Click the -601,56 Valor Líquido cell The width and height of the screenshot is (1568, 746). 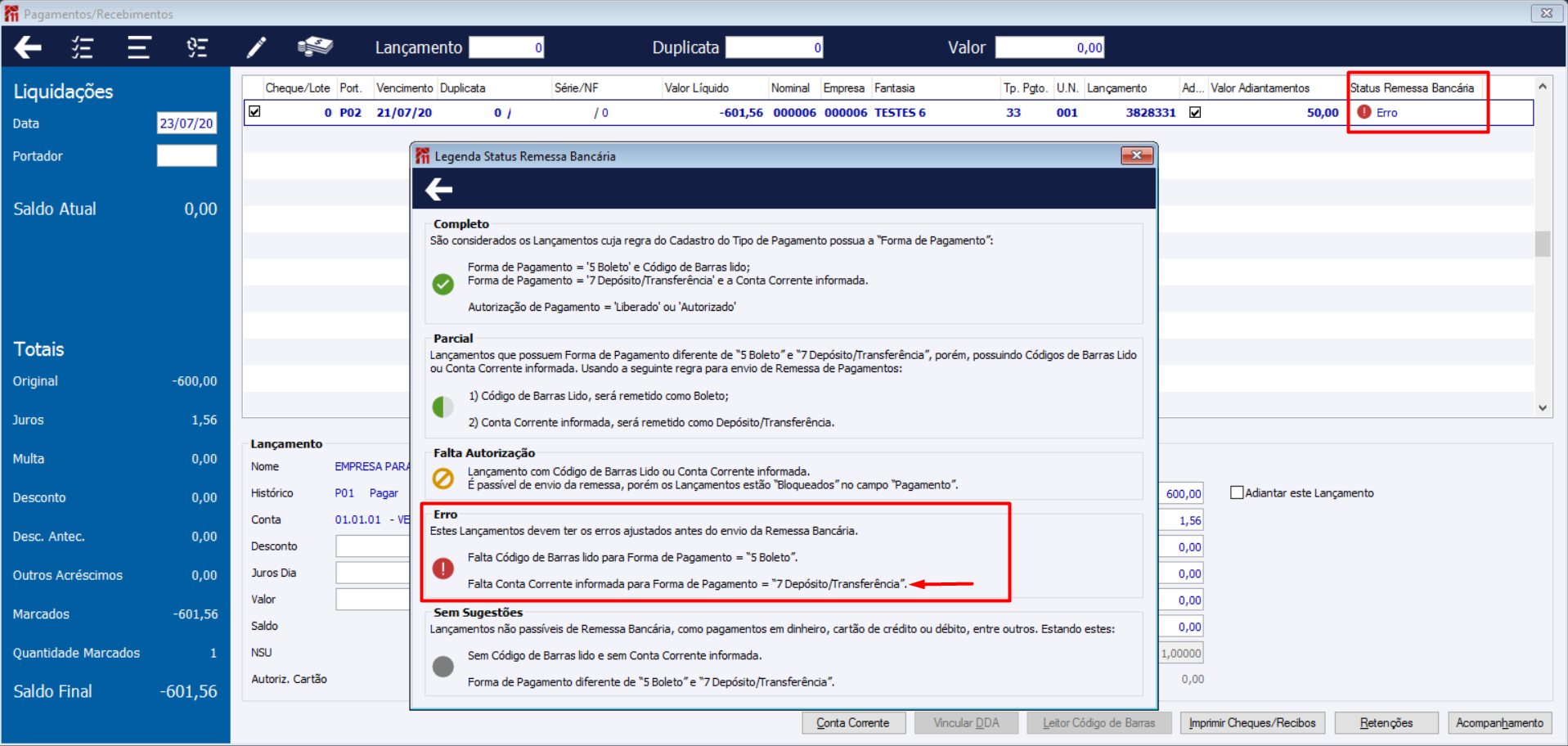tap(741, 112)
